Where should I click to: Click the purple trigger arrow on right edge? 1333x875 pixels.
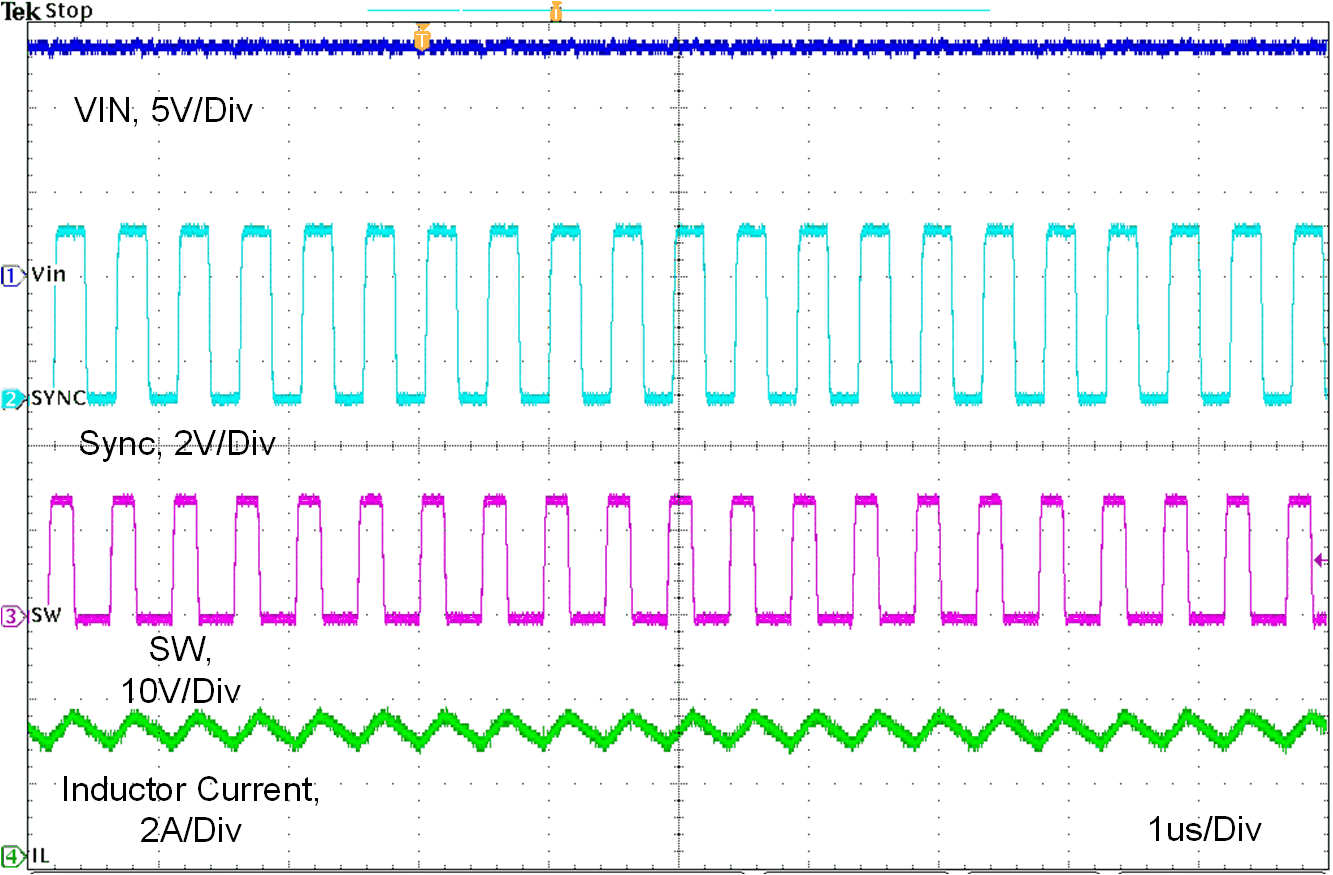coord(1322,562)
